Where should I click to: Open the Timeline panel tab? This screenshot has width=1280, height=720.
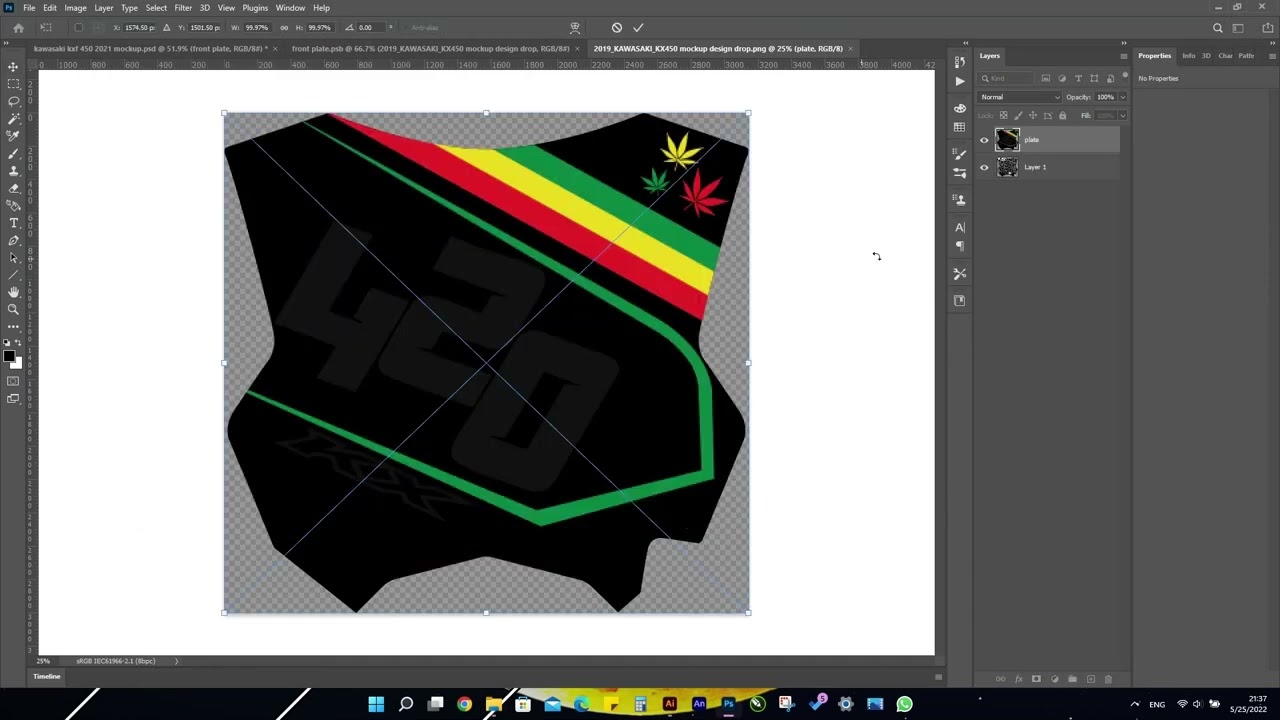tap(47, 676)
